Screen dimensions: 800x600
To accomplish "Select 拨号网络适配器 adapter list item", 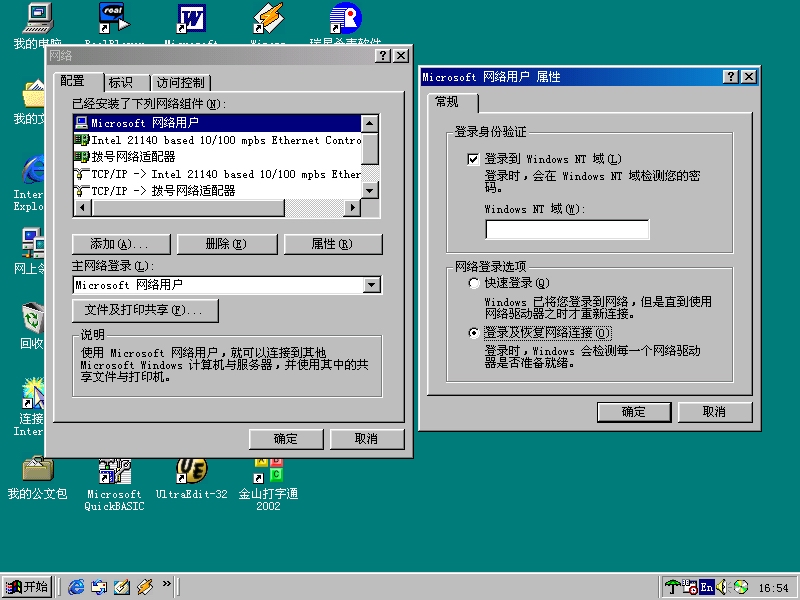I will point(217,157).
